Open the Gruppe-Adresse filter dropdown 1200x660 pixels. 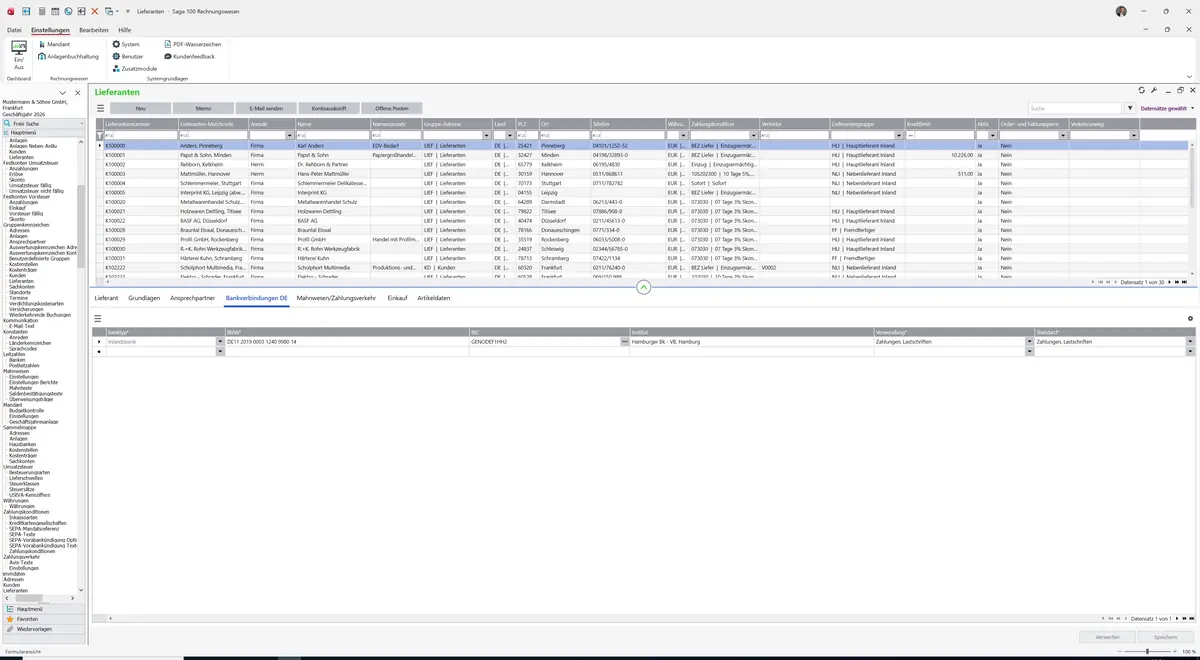pos(485,135)
